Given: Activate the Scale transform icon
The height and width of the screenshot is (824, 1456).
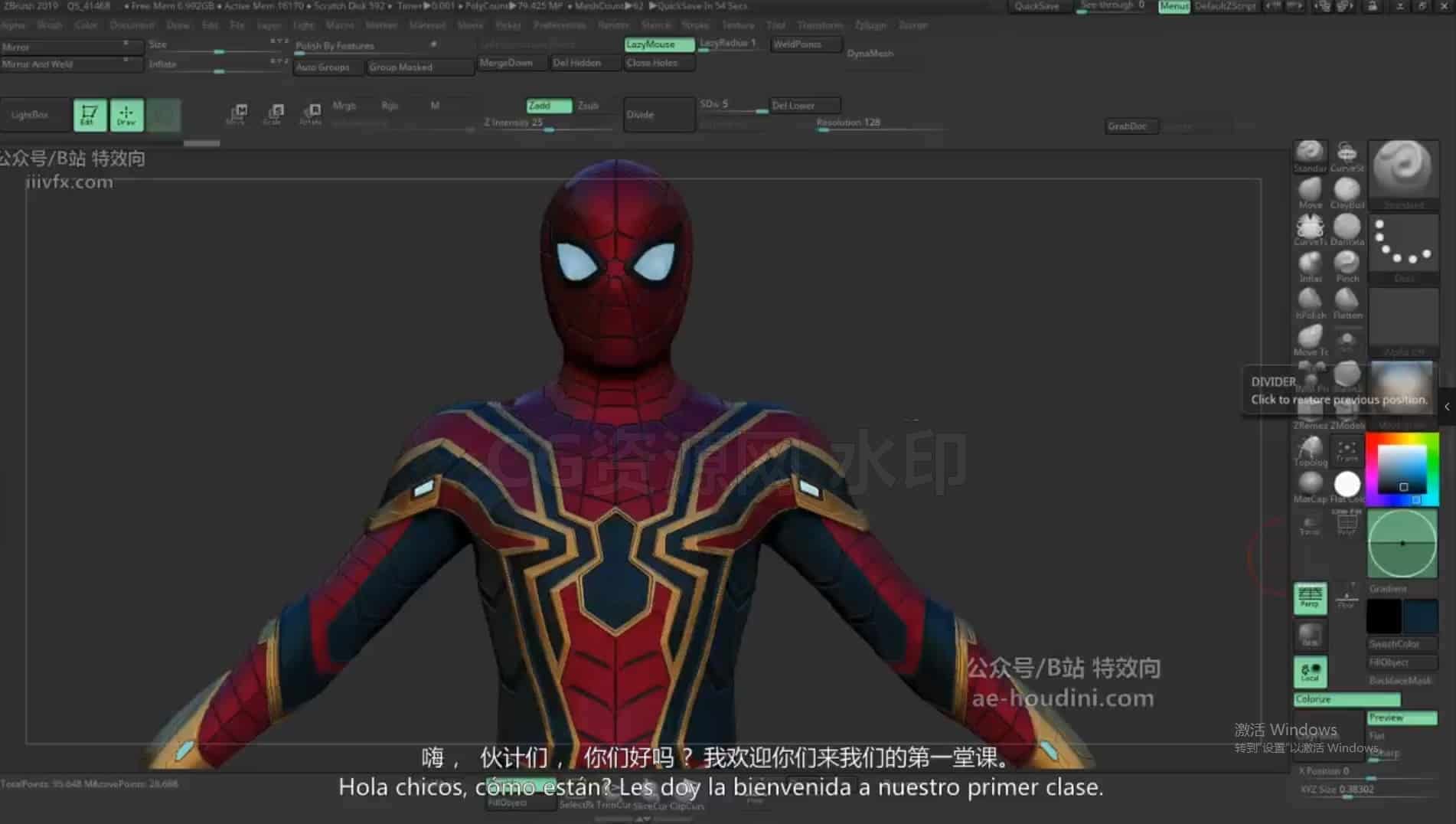Looking at the screenshot, I should pos(273,114).
